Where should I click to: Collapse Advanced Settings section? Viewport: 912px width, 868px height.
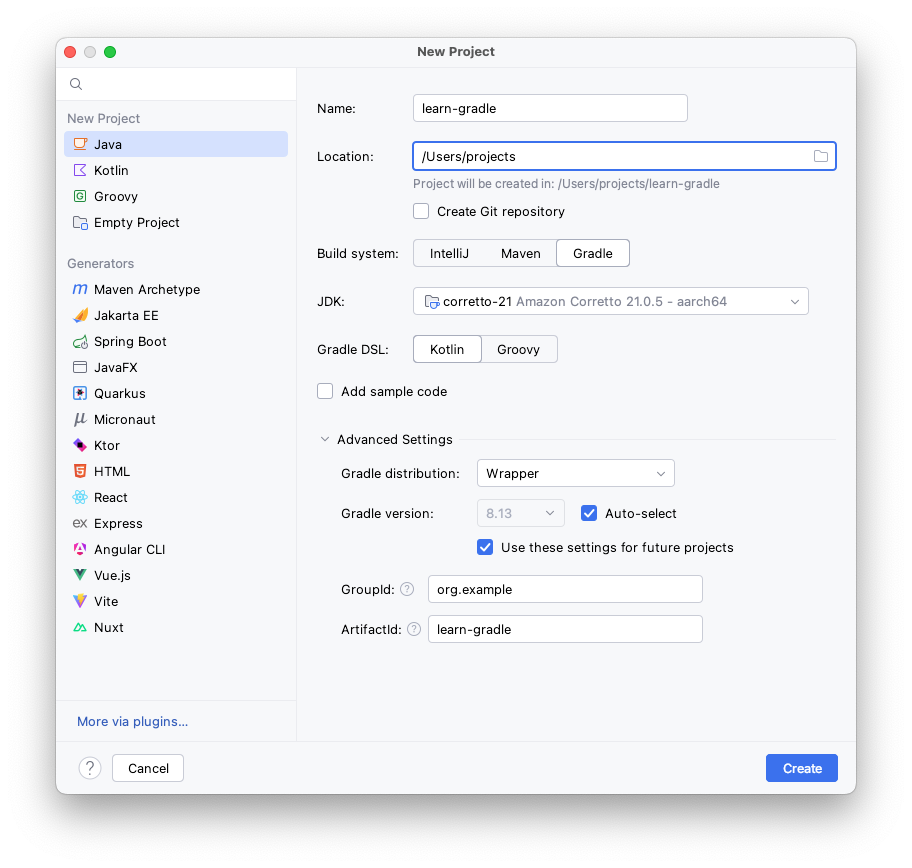325,439
